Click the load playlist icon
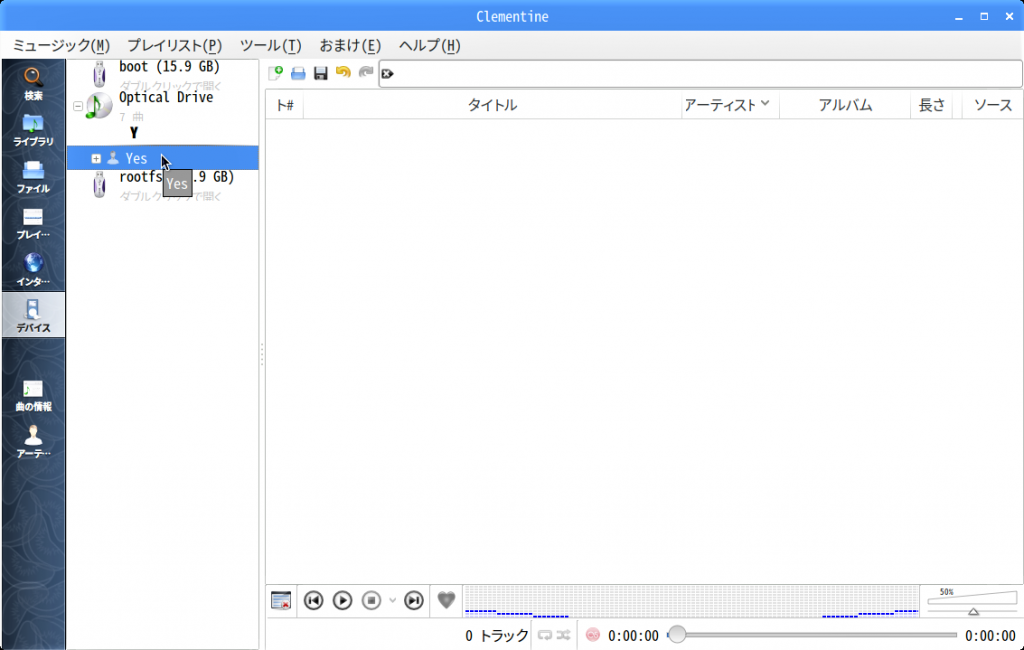 298,73
